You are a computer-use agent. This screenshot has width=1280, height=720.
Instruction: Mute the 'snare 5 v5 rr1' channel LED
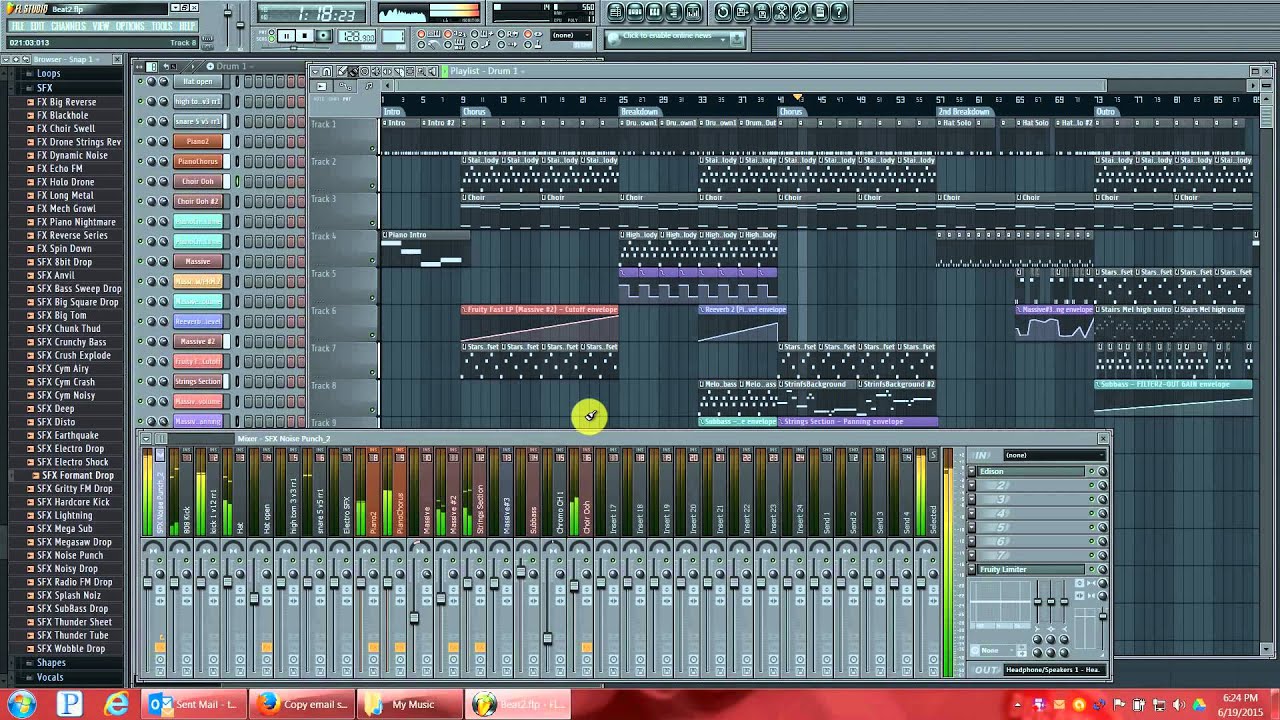(140, 121)
